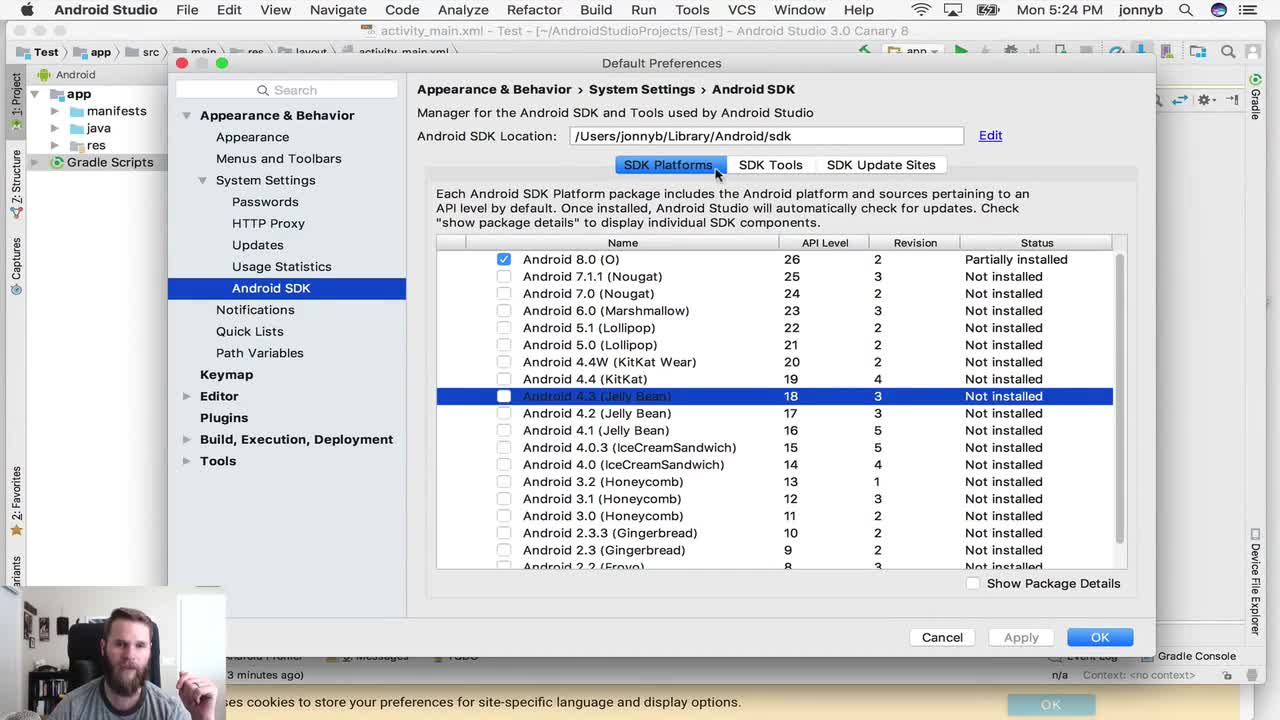Click the Edit link for SDK location
This screenshot has height=720, width=1280.
click(x=990, y=135)
